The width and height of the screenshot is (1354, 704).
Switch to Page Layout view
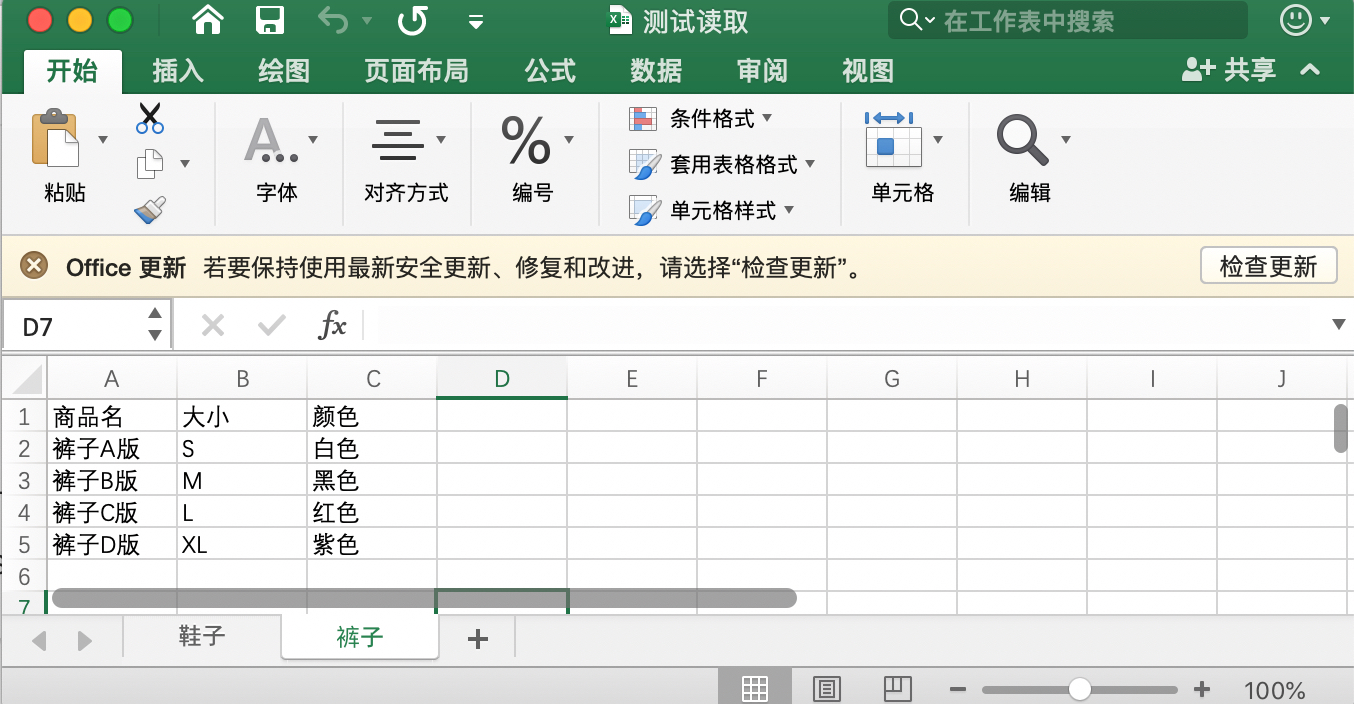(826, 688)
